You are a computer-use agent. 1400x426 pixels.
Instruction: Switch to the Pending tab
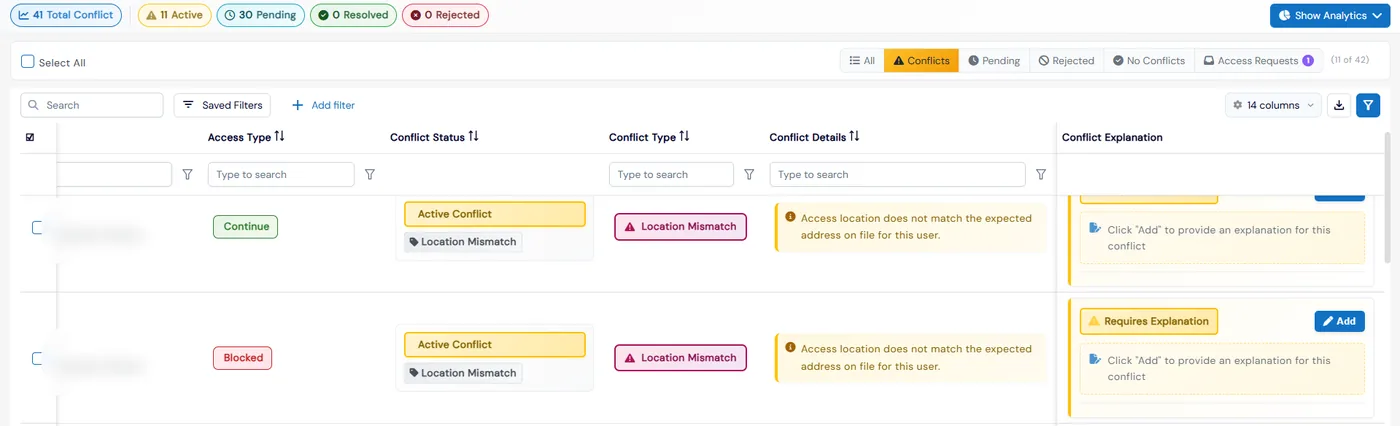994,61
